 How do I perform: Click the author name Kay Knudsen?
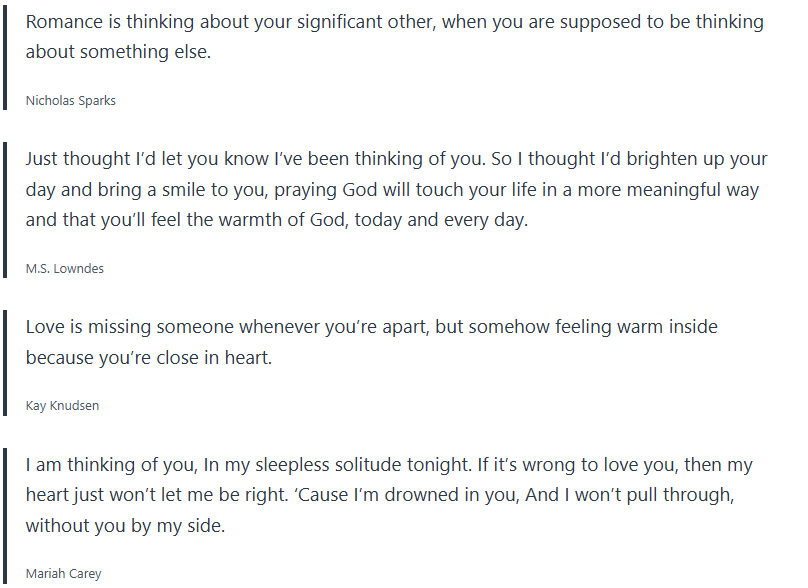pyautogui.click(x=62, y=405)
